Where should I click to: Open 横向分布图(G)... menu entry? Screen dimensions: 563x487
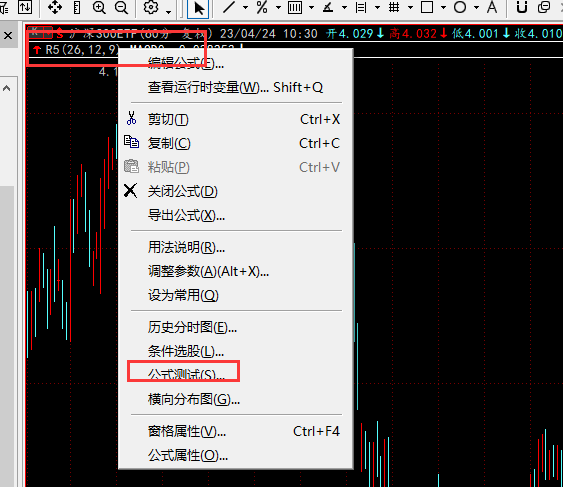coord(236,399)
